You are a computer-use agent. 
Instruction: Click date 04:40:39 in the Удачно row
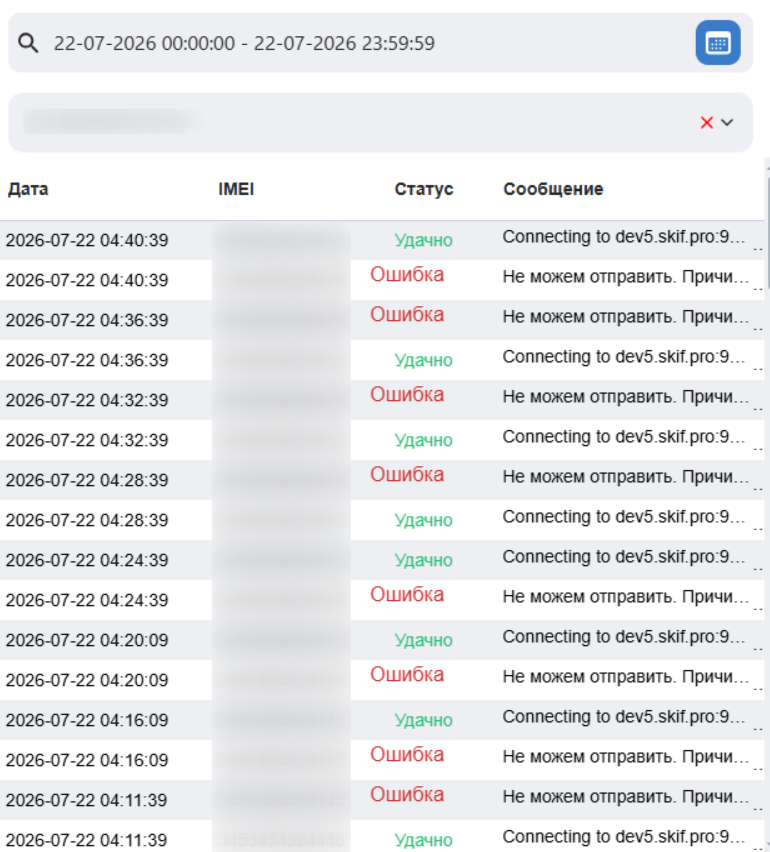tap(87, 240)
